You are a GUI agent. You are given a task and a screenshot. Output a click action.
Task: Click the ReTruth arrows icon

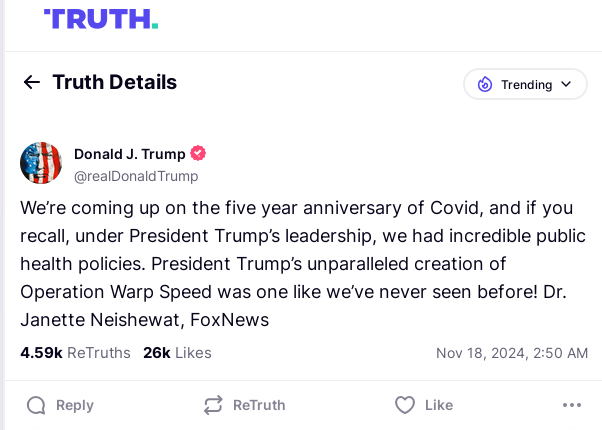212,405
